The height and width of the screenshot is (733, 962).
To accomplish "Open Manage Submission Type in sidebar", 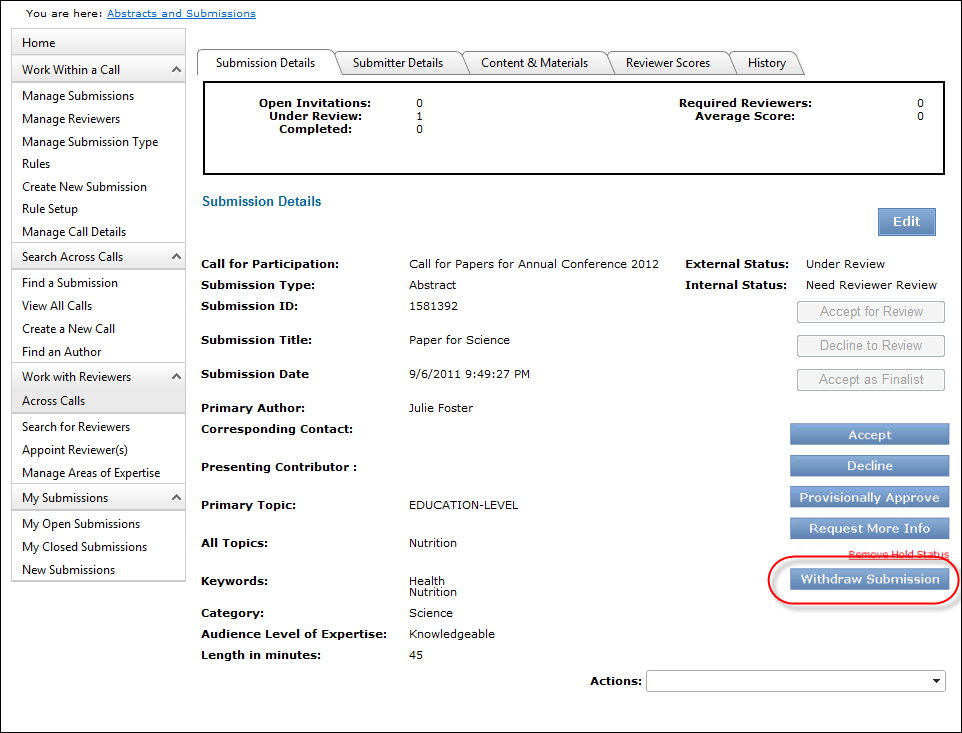I will (x=90, y=142).
